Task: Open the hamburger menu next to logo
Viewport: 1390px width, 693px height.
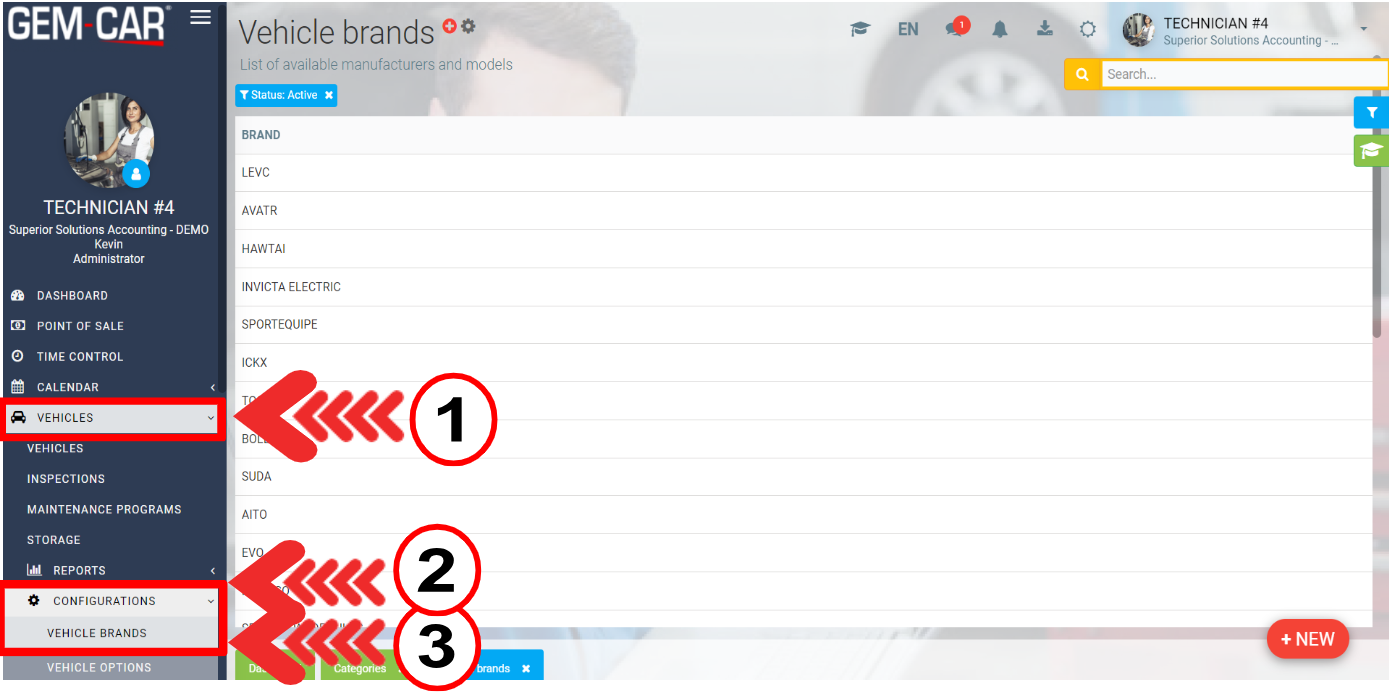Action: coord(200,17)
